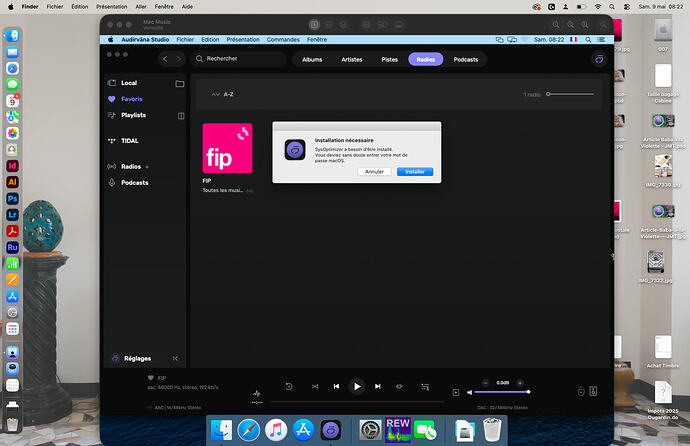Toggle favorite heart for FIP track
Viewport: 690px width, 446px height.
click(x=150, y=378)
